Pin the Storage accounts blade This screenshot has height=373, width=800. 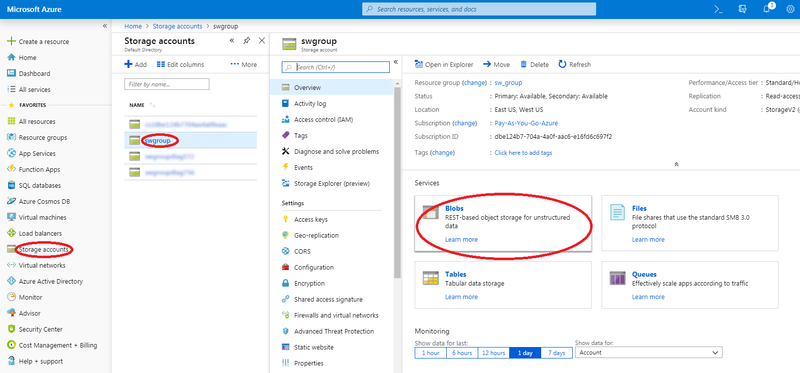(246, 41)
